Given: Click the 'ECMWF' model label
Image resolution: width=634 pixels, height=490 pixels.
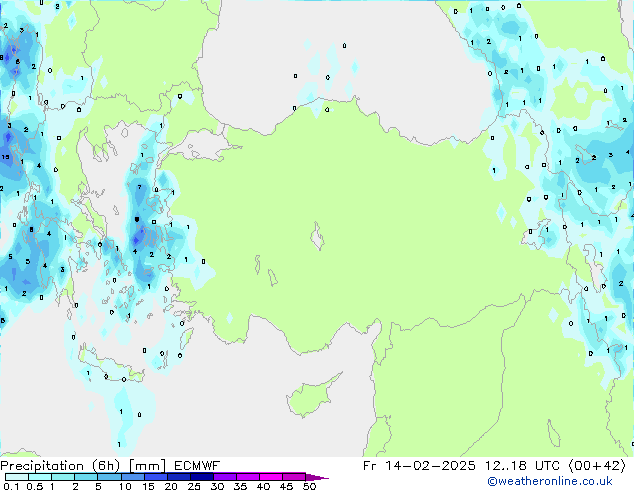Looking at the screenshot, I should pyautogui.click(x=197, y=466).
